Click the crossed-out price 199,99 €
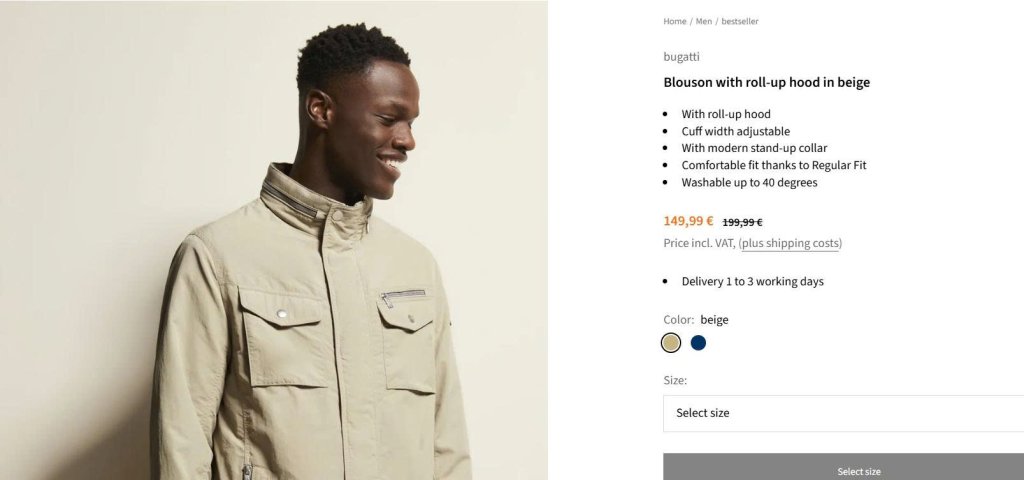1024x480 pixels. [x=743, y=223]
